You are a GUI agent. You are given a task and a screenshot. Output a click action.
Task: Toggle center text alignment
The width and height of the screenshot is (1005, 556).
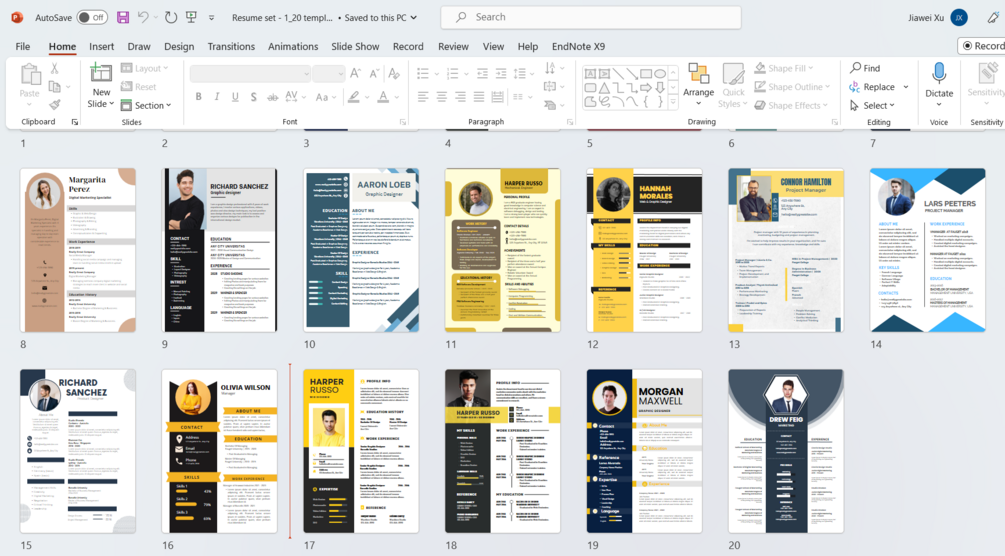(442, 97)
